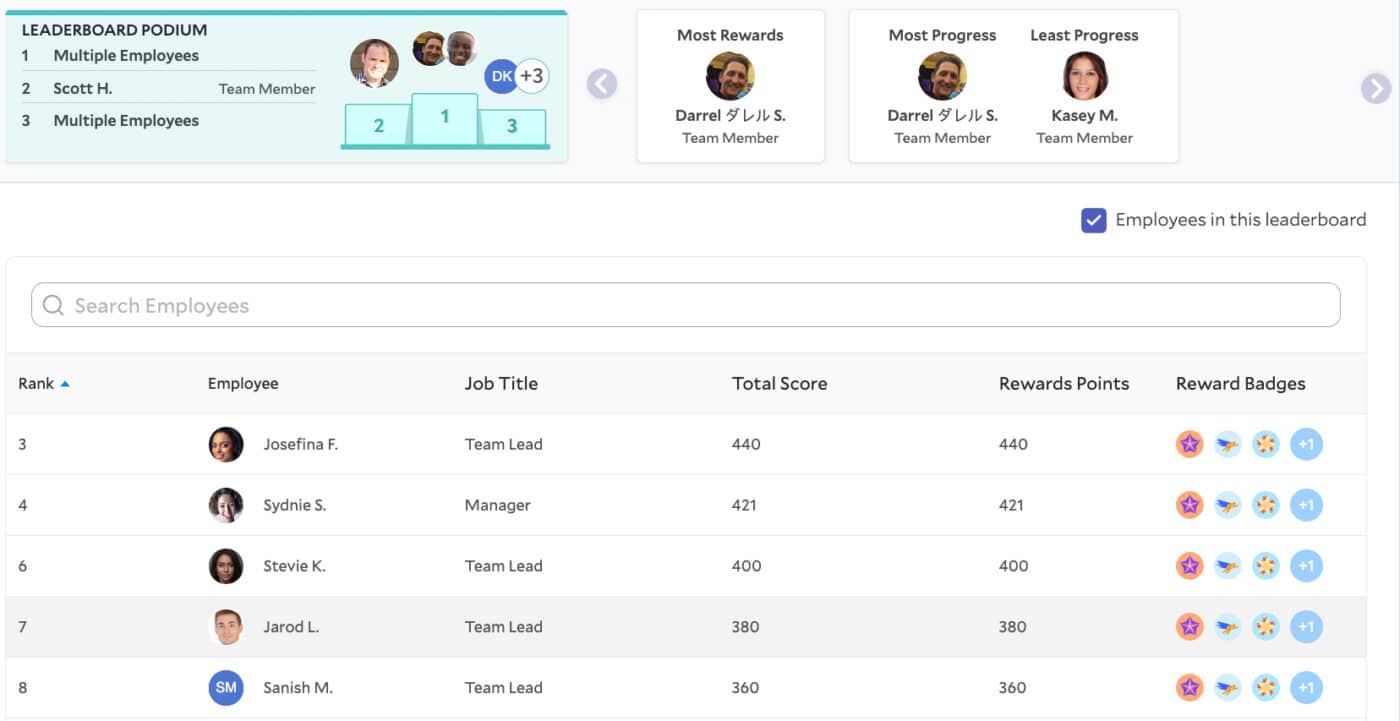
Task: Click Sanish M.'s SM avatar initials
Action: coord(226,687)
